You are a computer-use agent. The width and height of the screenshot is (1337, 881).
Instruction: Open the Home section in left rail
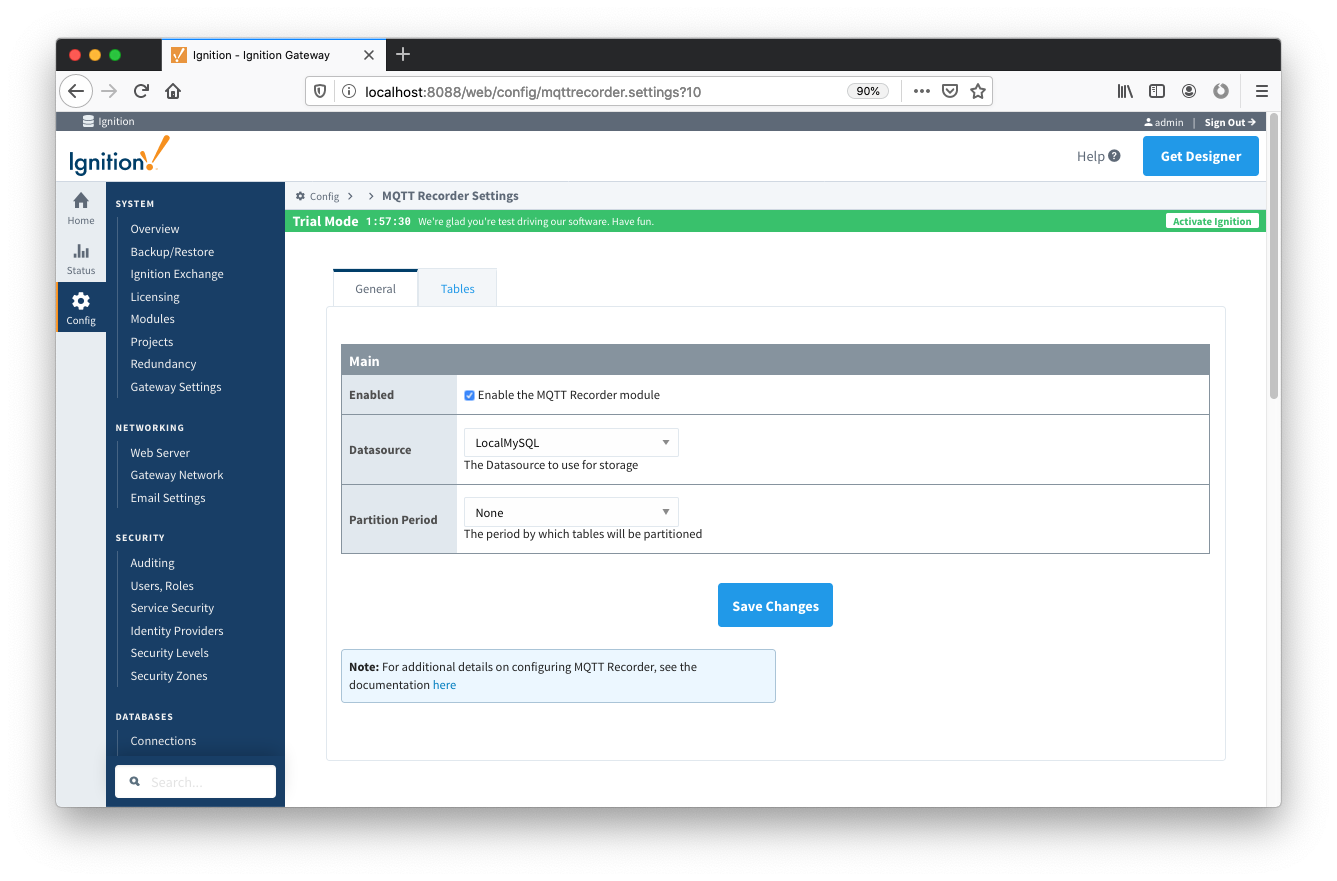click(x=81, y=208)
